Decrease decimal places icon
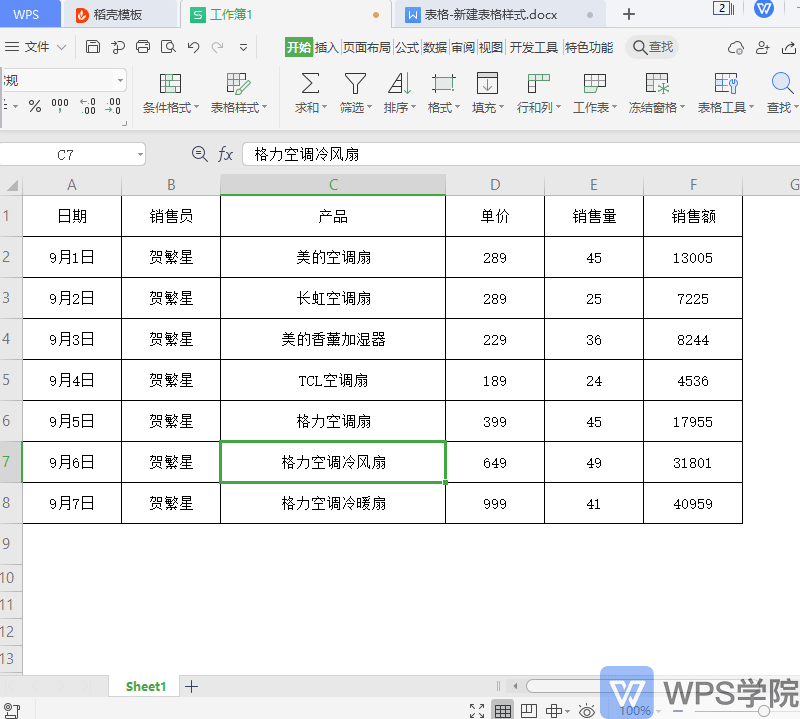This screenshot has width=800, height=719. point(113,106)
